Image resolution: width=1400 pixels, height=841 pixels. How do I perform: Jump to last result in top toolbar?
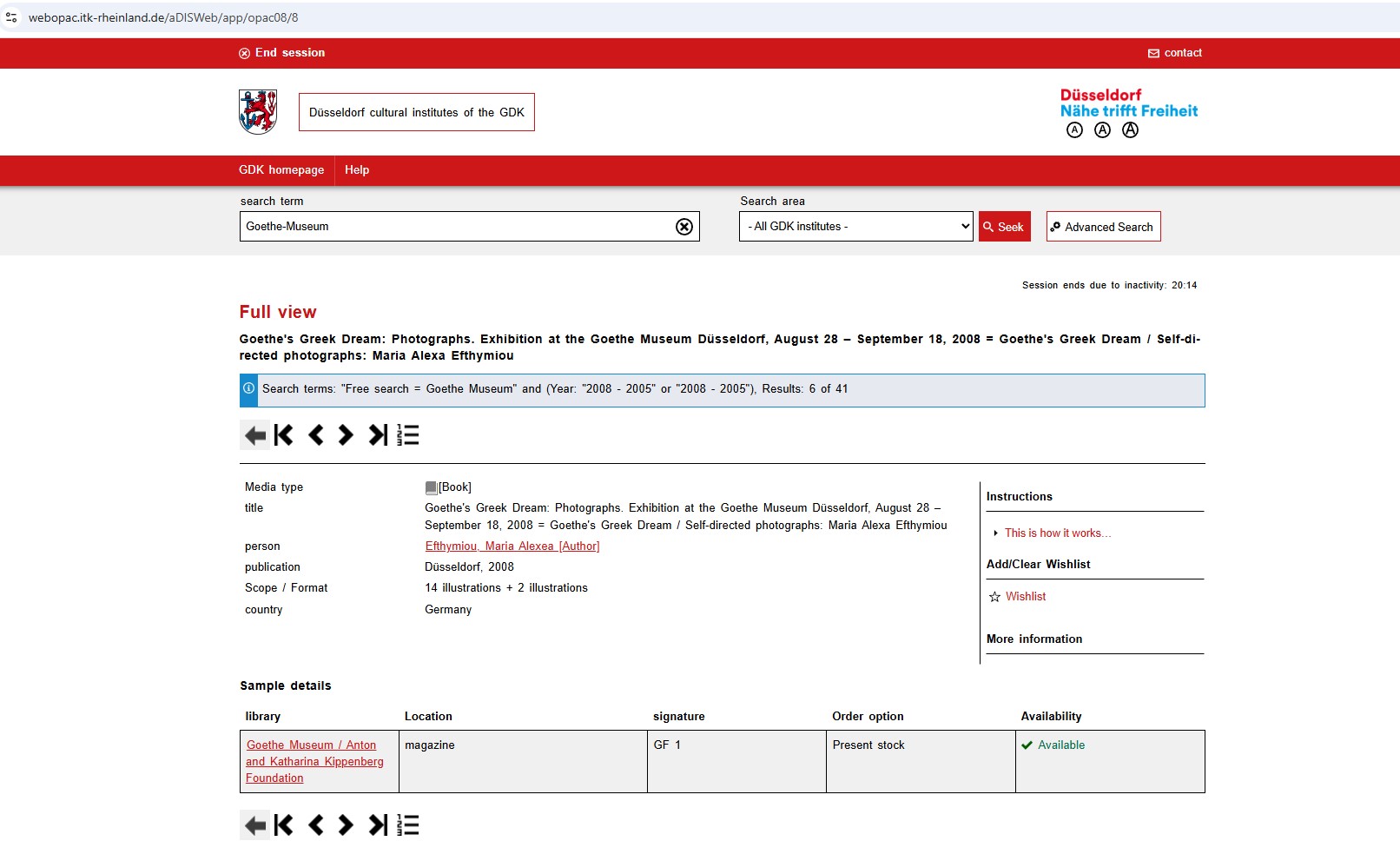click(x=378, y=435)
